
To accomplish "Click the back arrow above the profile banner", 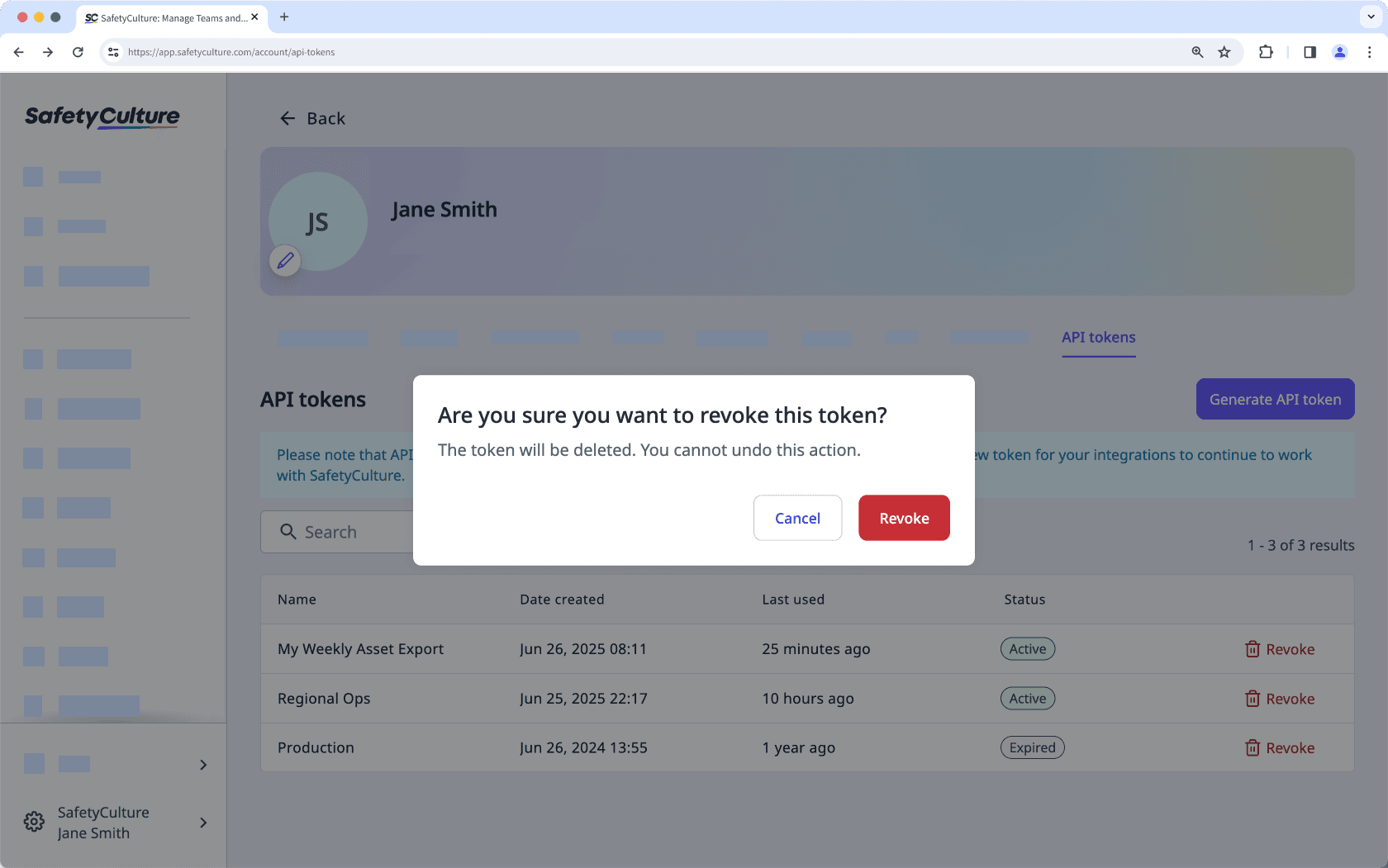I will click(287, 118).
